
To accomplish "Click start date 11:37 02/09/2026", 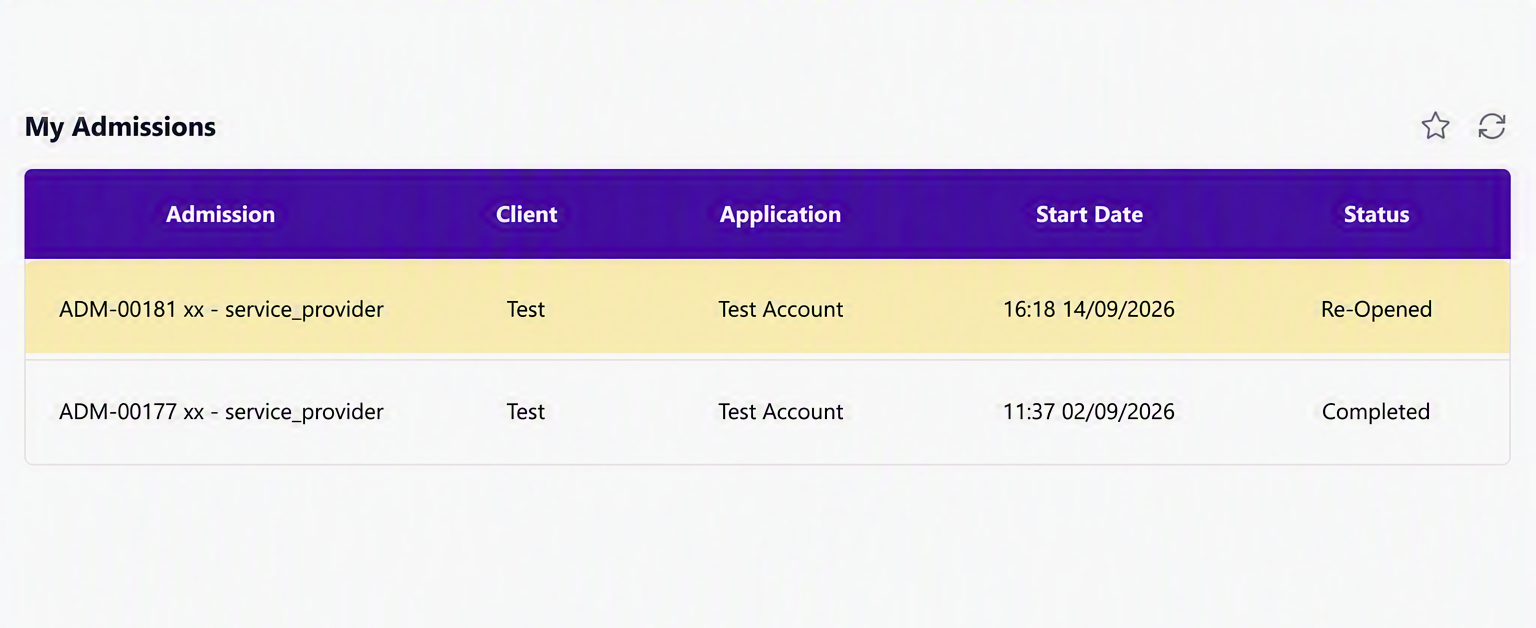I will pyautogui.click(x=1089, y=411).
